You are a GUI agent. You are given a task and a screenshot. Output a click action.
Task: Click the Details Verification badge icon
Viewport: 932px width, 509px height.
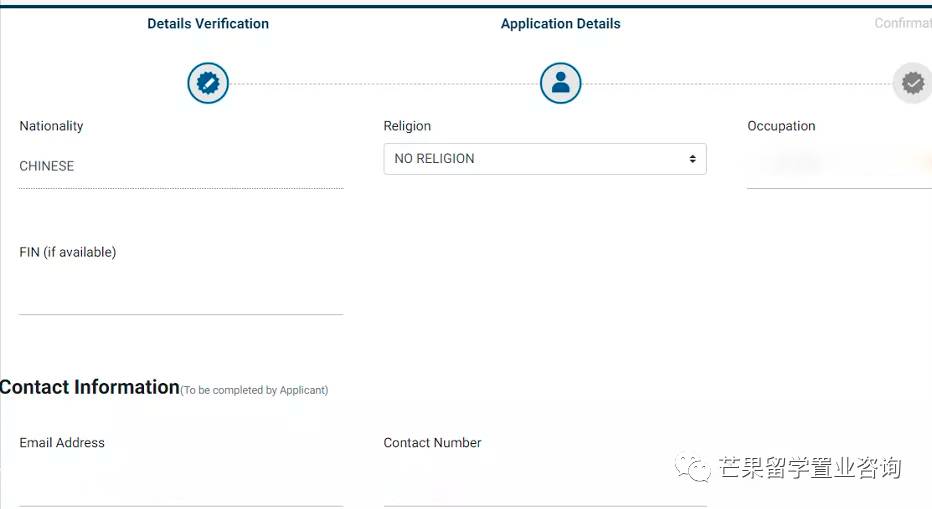click(208, 83)
